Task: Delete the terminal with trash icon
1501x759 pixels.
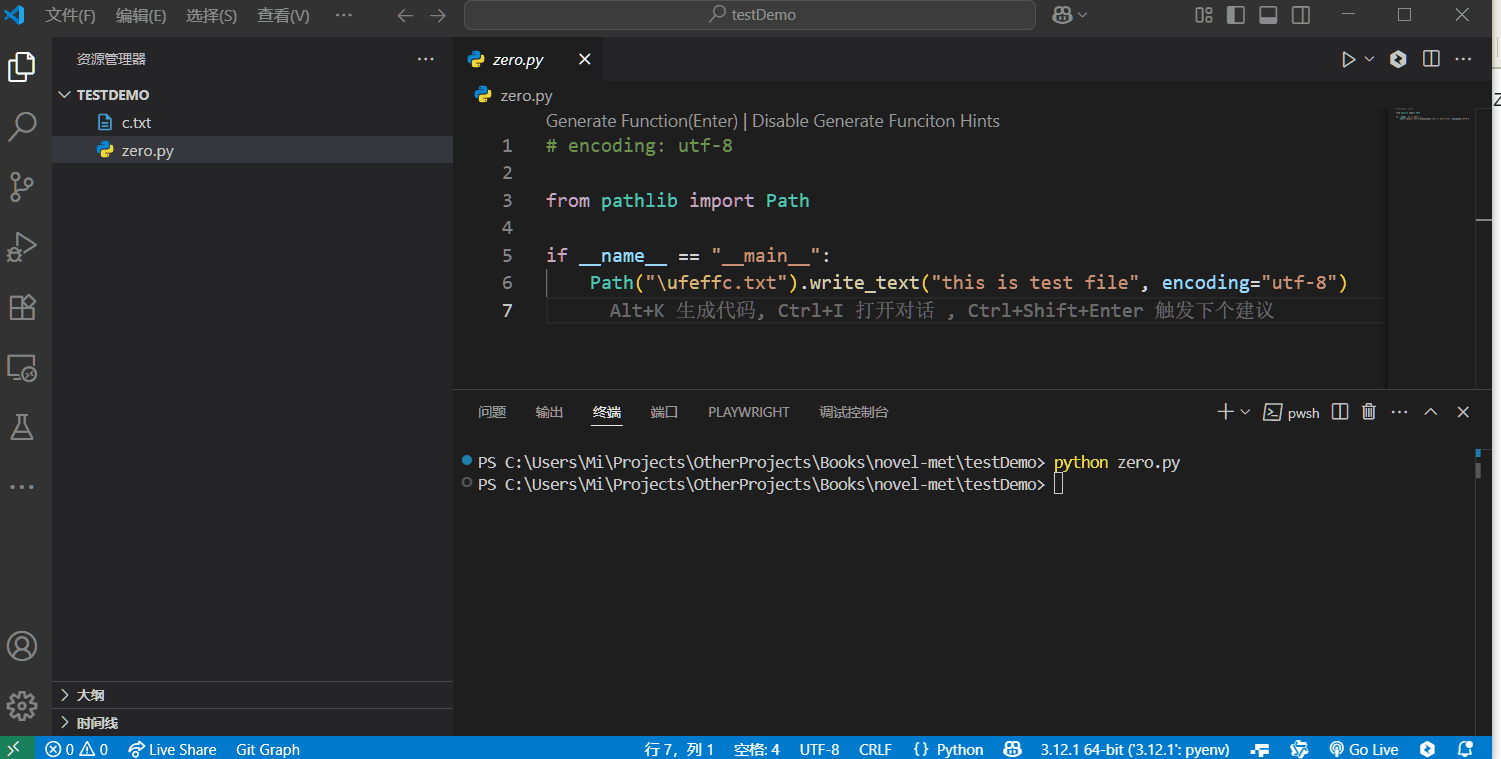Action: (1369, 412)
